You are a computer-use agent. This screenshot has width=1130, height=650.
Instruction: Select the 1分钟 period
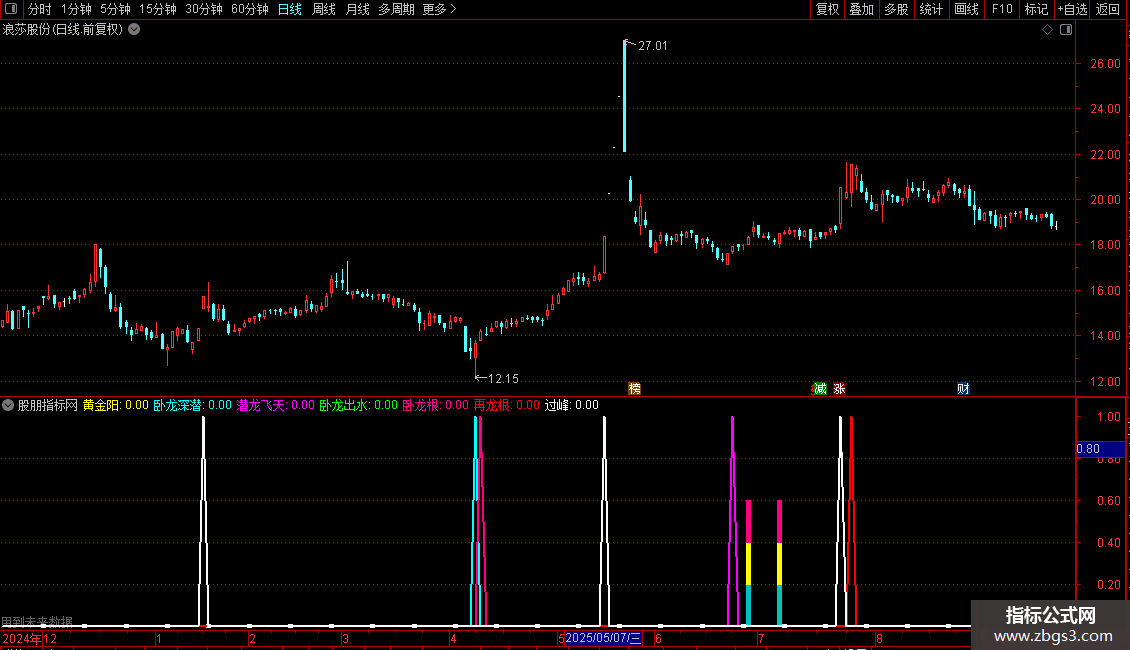tap(76, 9)
